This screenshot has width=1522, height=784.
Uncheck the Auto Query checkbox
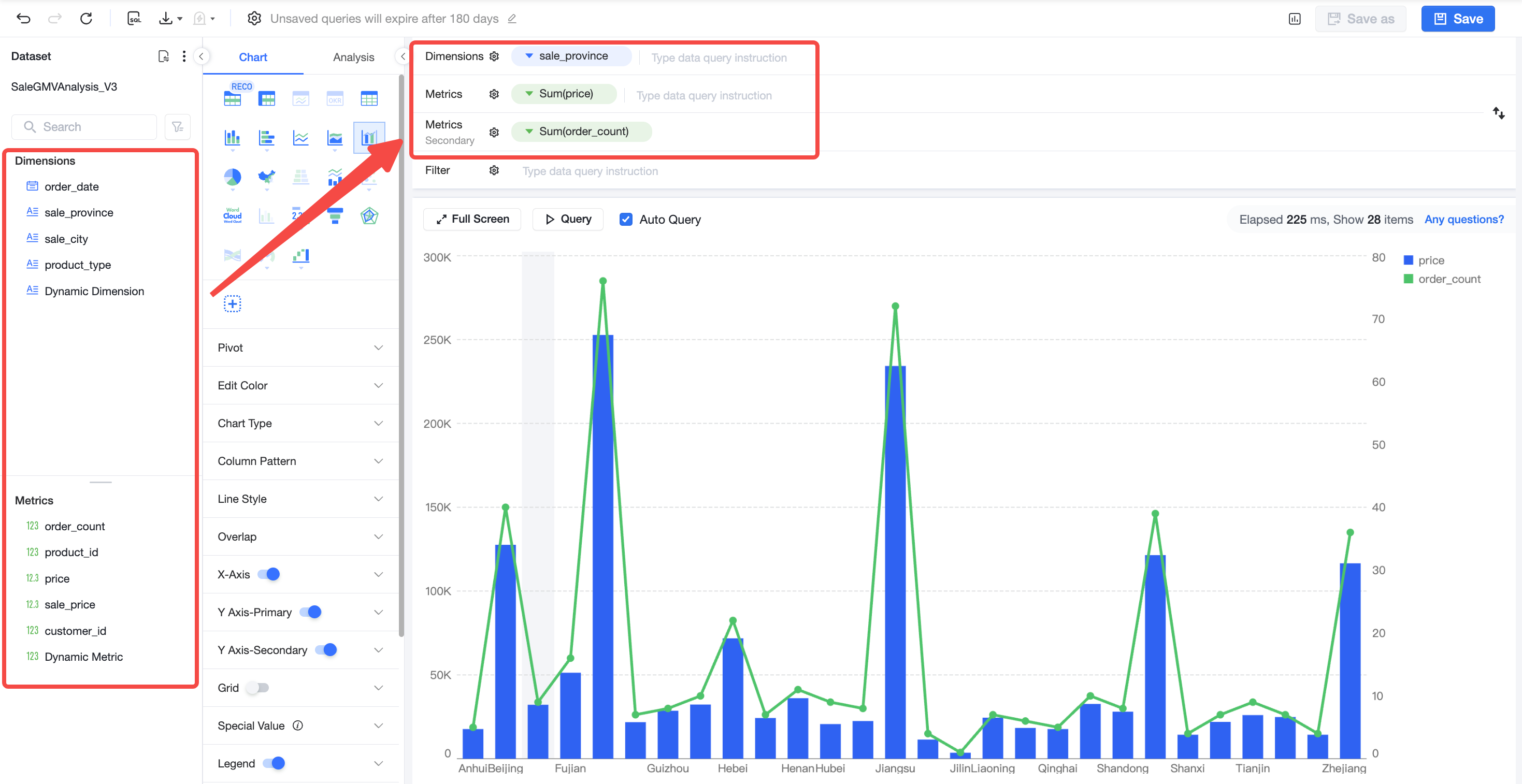pos(626,219)
